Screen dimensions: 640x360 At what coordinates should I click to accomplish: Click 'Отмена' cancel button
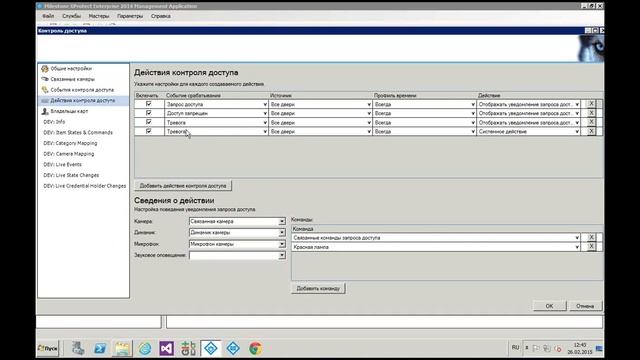coord(585,306)
